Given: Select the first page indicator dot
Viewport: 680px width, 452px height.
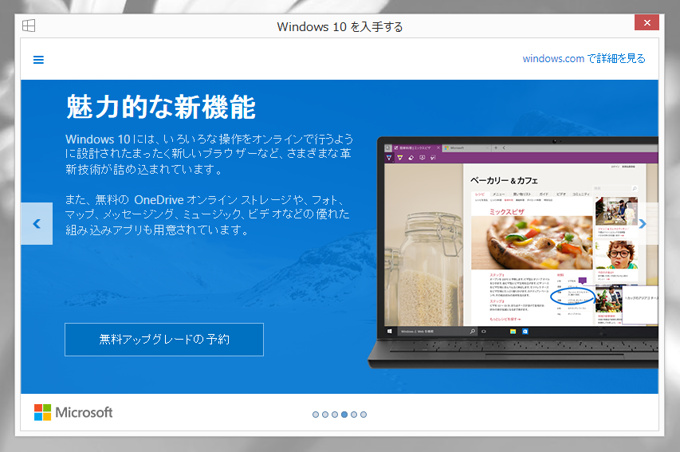Looking at the screenshot, I should 315,415.
